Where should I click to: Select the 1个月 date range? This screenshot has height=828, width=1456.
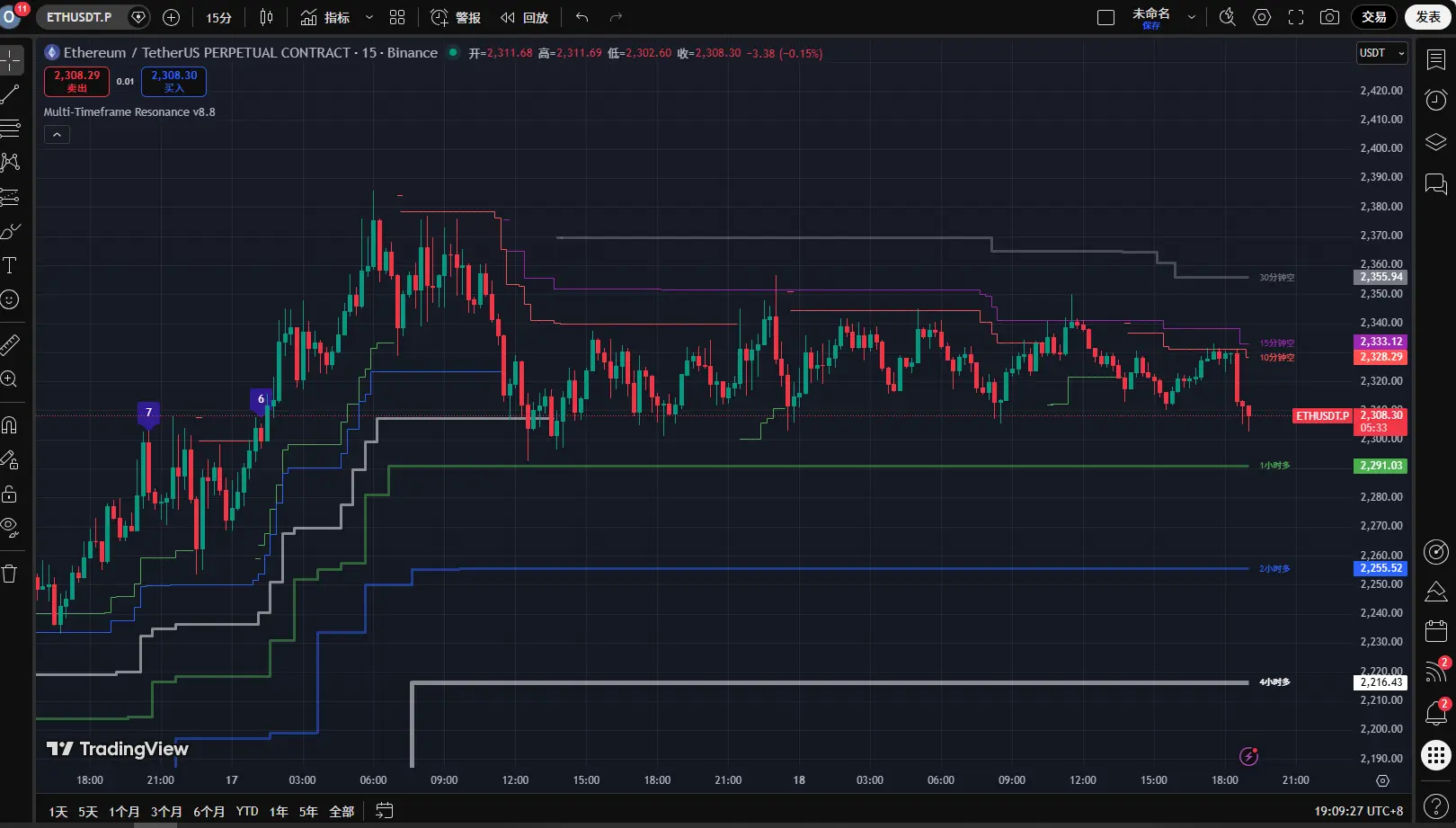click(x=124, y=812)
